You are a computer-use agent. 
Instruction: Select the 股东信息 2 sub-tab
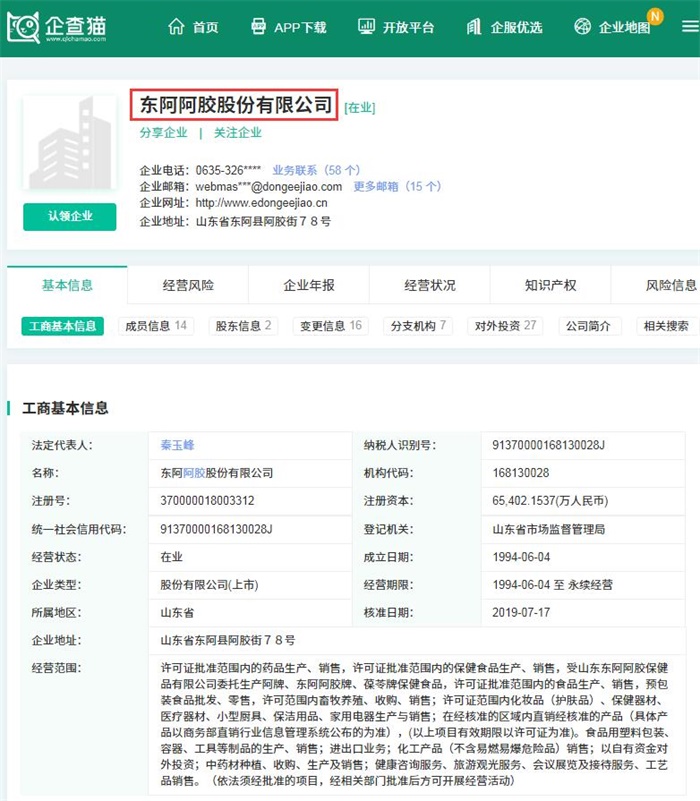(x=243, y=326)
